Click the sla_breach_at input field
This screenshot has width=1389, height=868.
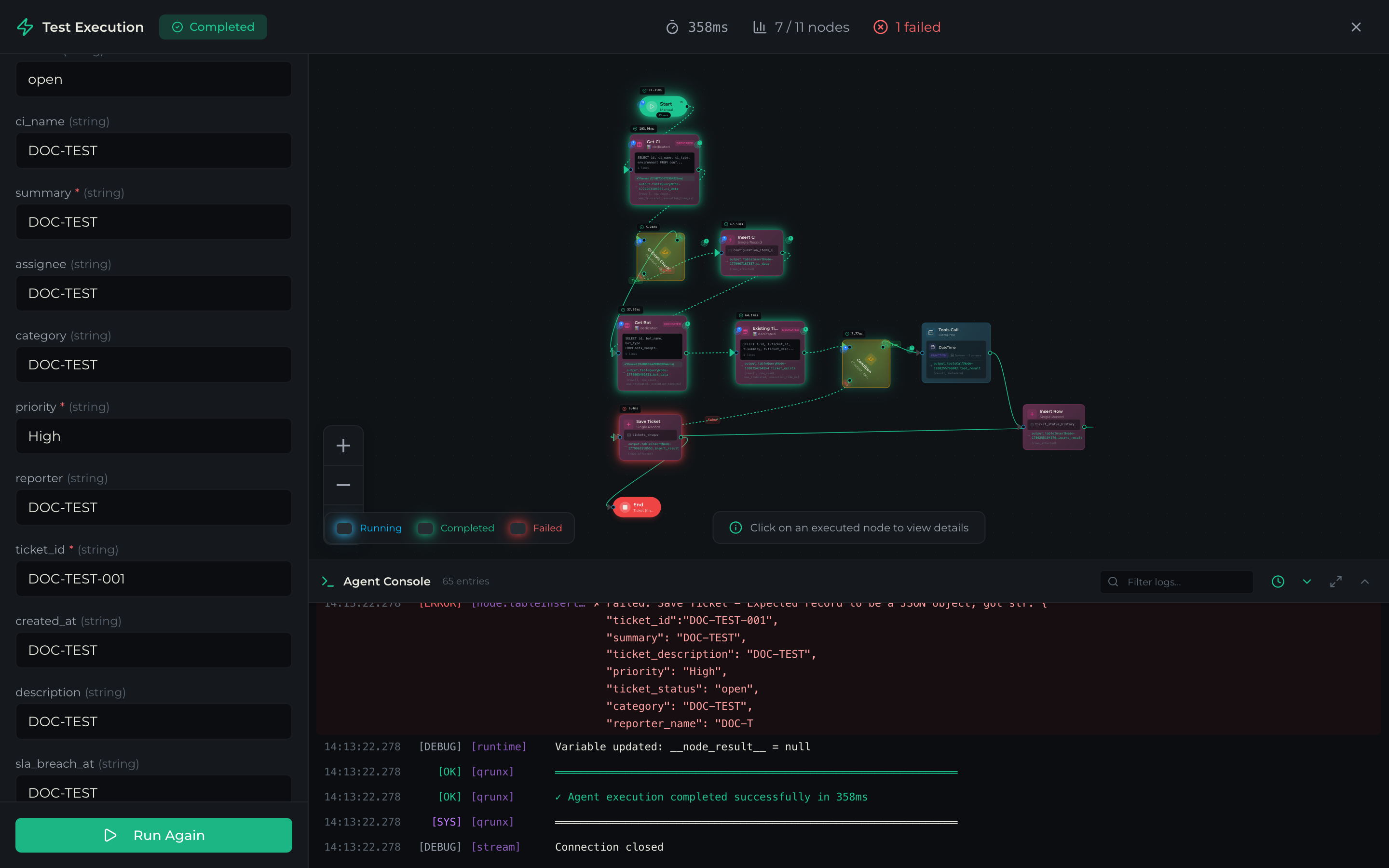coord(154,789)
